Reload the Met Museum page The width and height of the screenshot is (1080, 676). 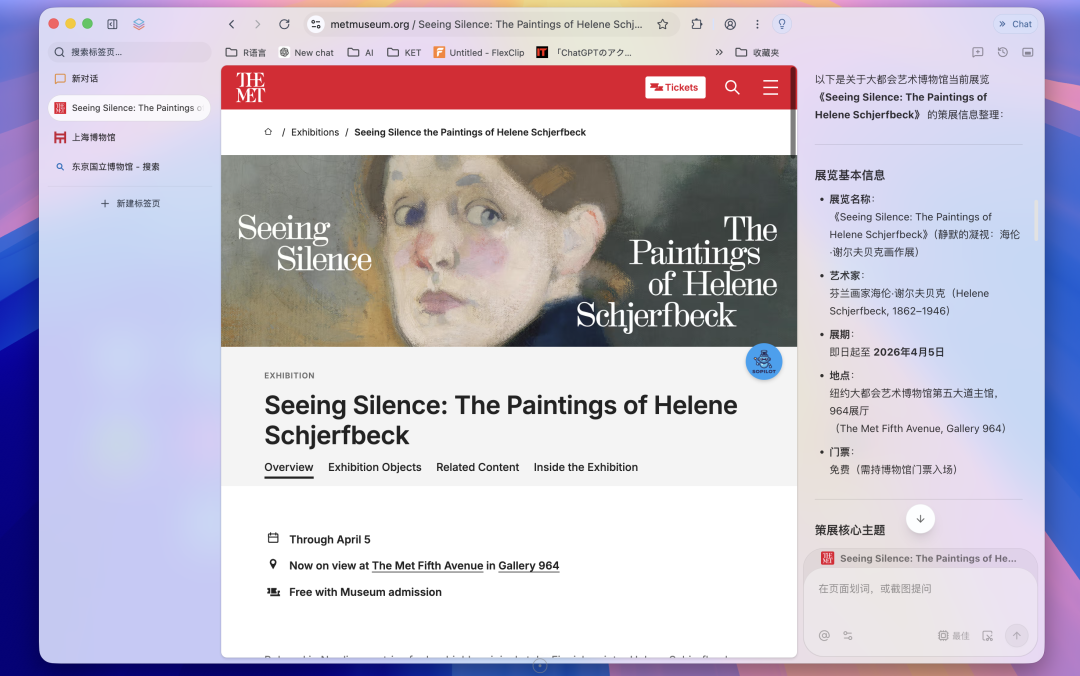pos(284,24)
